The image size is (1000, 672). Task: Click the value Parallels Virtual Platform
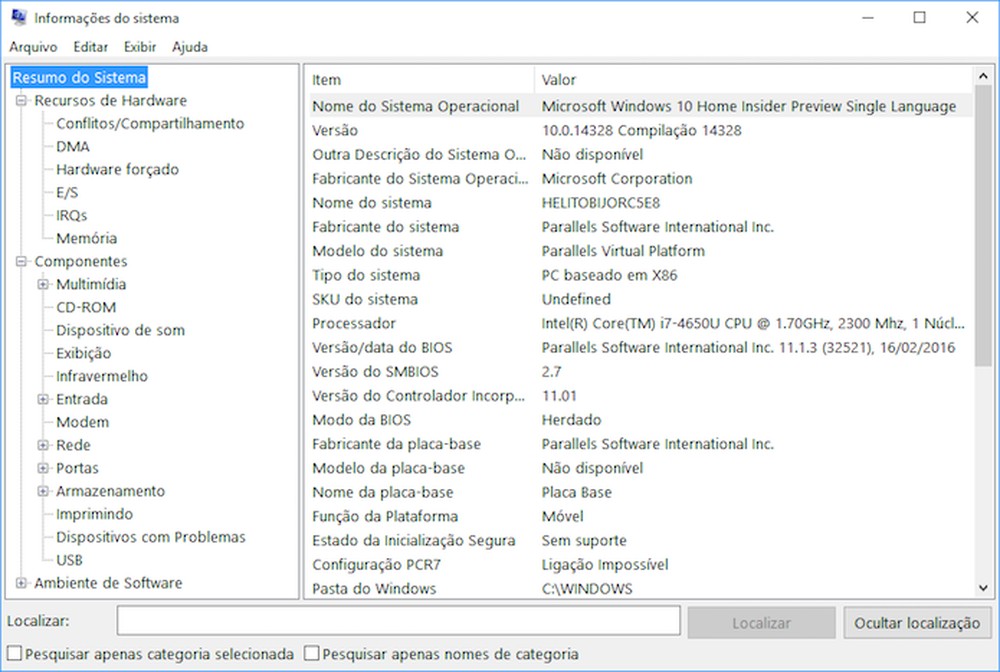click(623, 251)
